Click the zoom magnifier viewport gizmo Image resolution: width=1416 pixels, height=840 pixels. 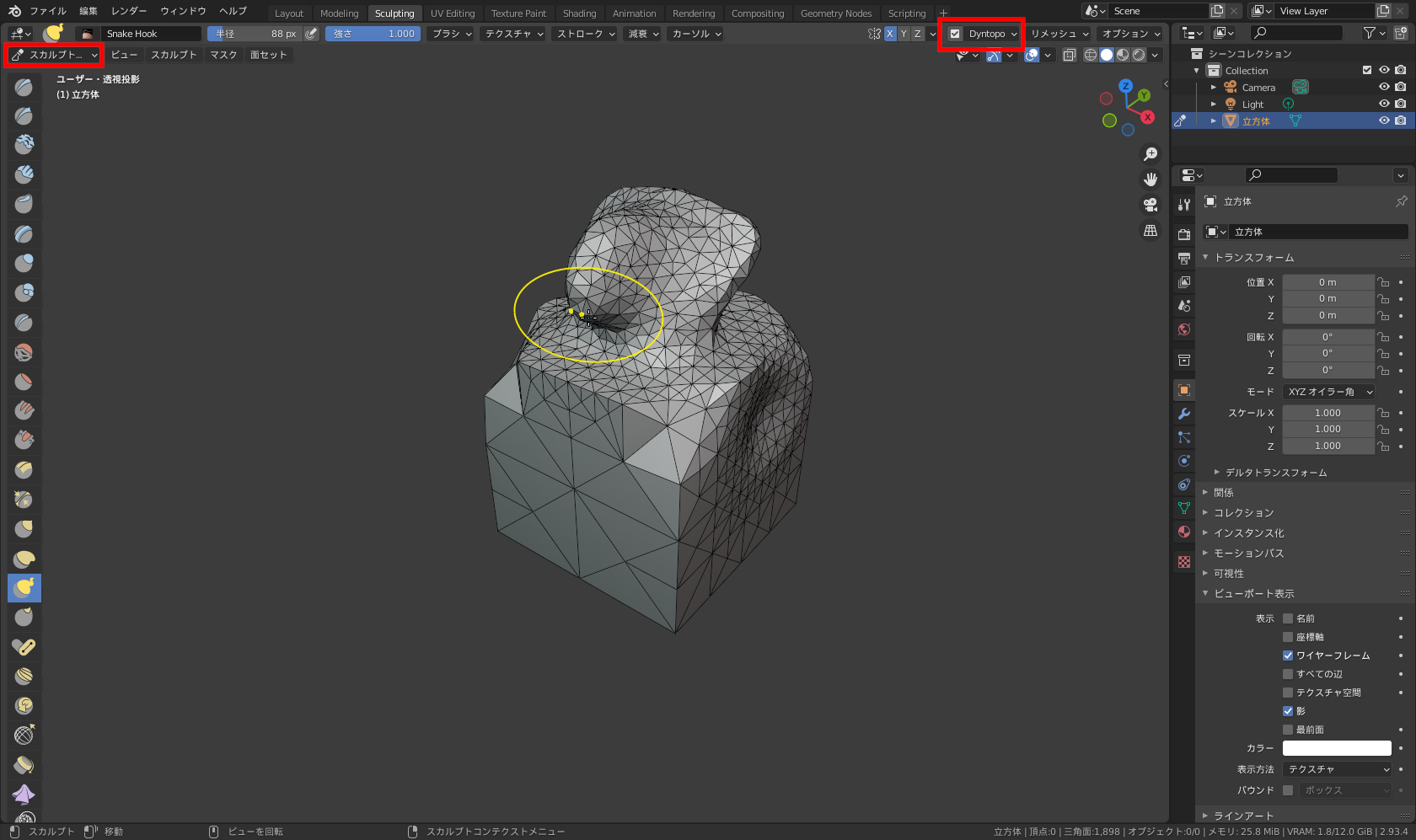point(1150,154)
